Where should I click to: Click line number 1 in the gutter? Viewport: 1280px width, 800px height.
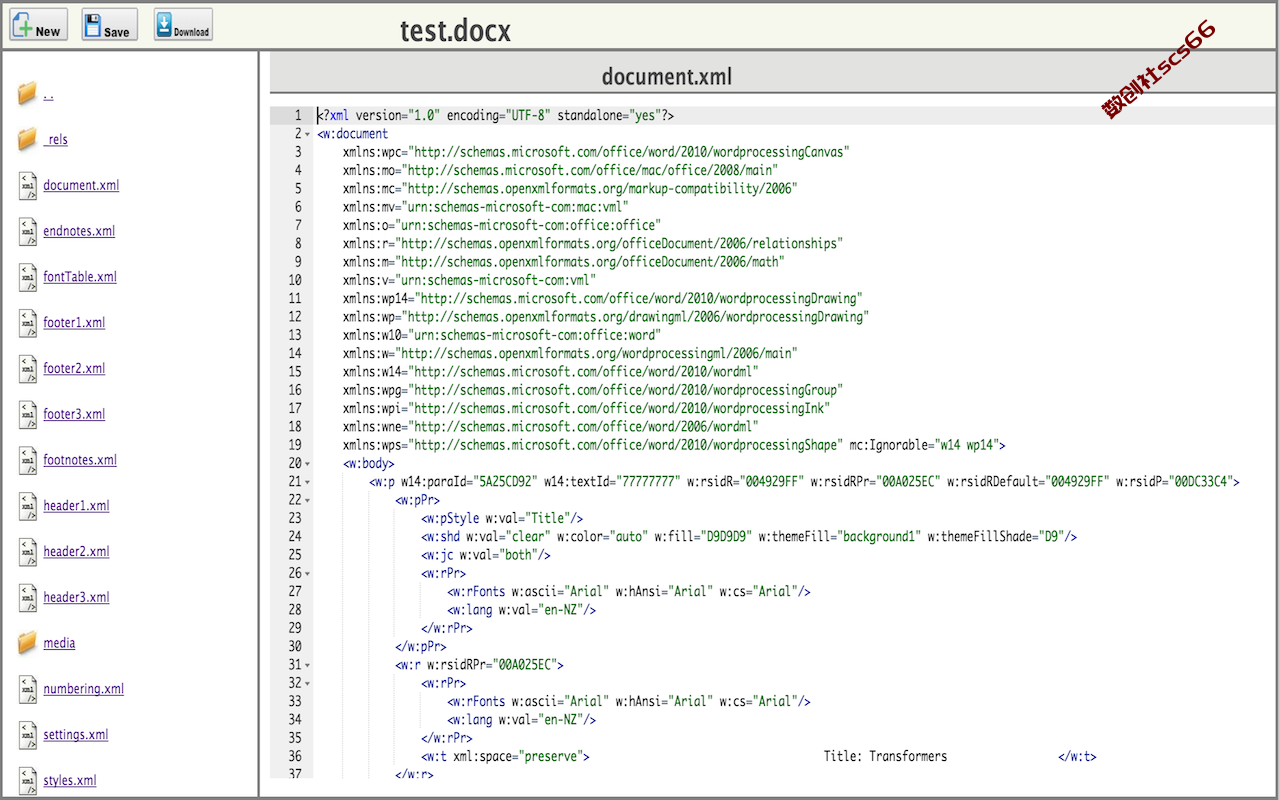pos(297,116)
